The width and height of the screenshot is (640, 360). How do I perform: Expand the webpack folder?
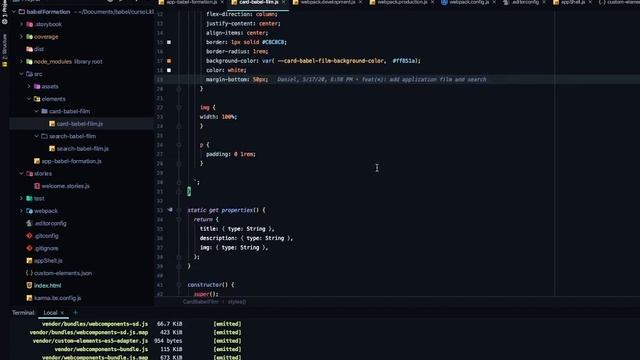point(21,211)
